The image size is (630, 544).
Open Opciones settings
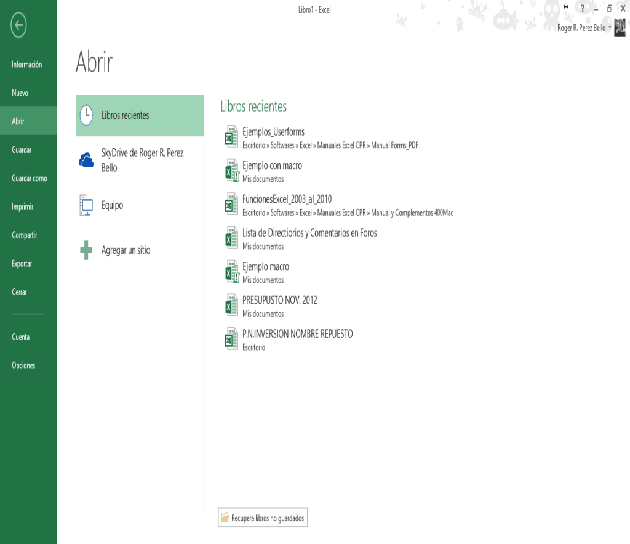coord(23,366)
